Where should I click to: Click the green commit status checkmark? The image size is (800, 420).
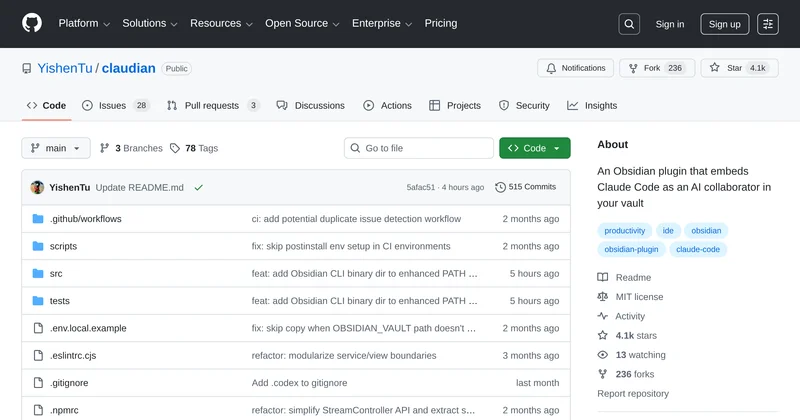click(x=199, y=187)
